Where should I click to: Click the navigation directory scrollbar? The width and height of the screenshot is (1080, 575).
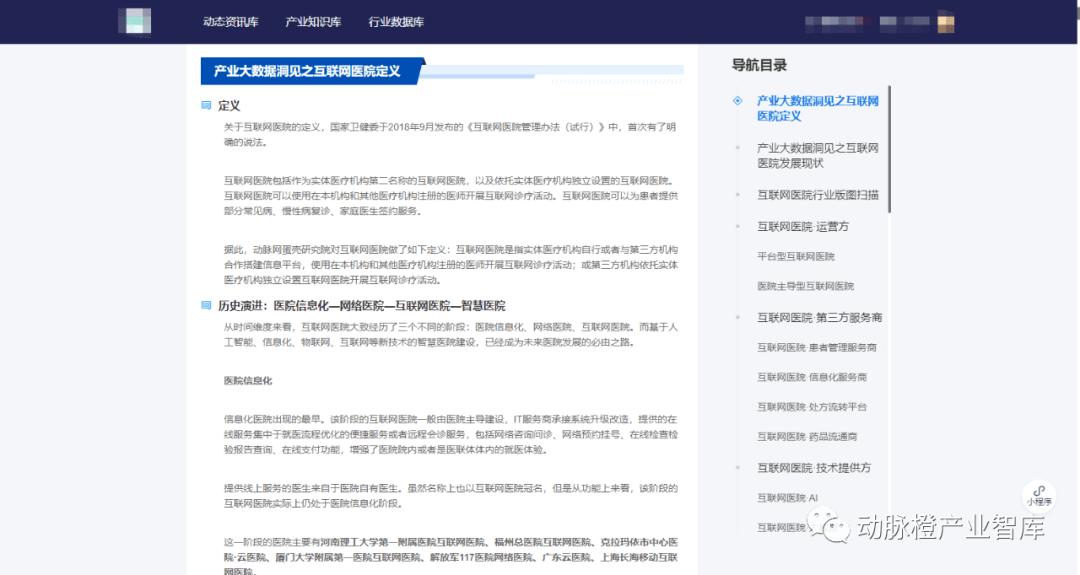point(889,149)
